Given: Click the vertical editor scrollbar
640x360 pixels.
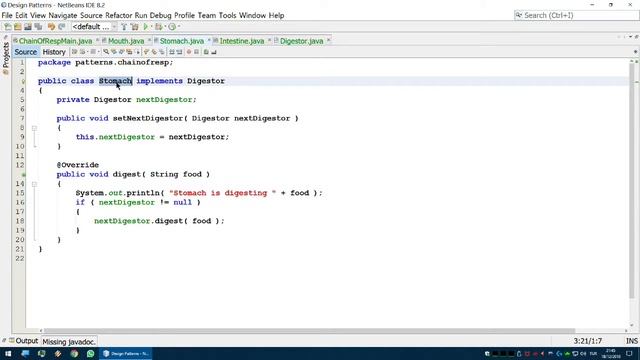Looking at the screenshot, I should (x=632, y=180).
